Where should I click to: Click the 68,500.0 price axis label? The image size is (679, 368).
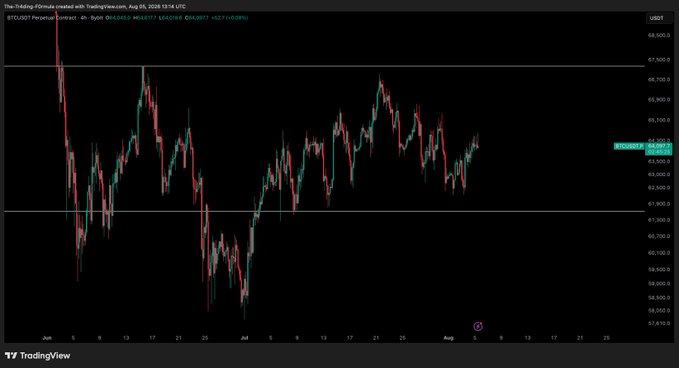(x=659, y=36)
